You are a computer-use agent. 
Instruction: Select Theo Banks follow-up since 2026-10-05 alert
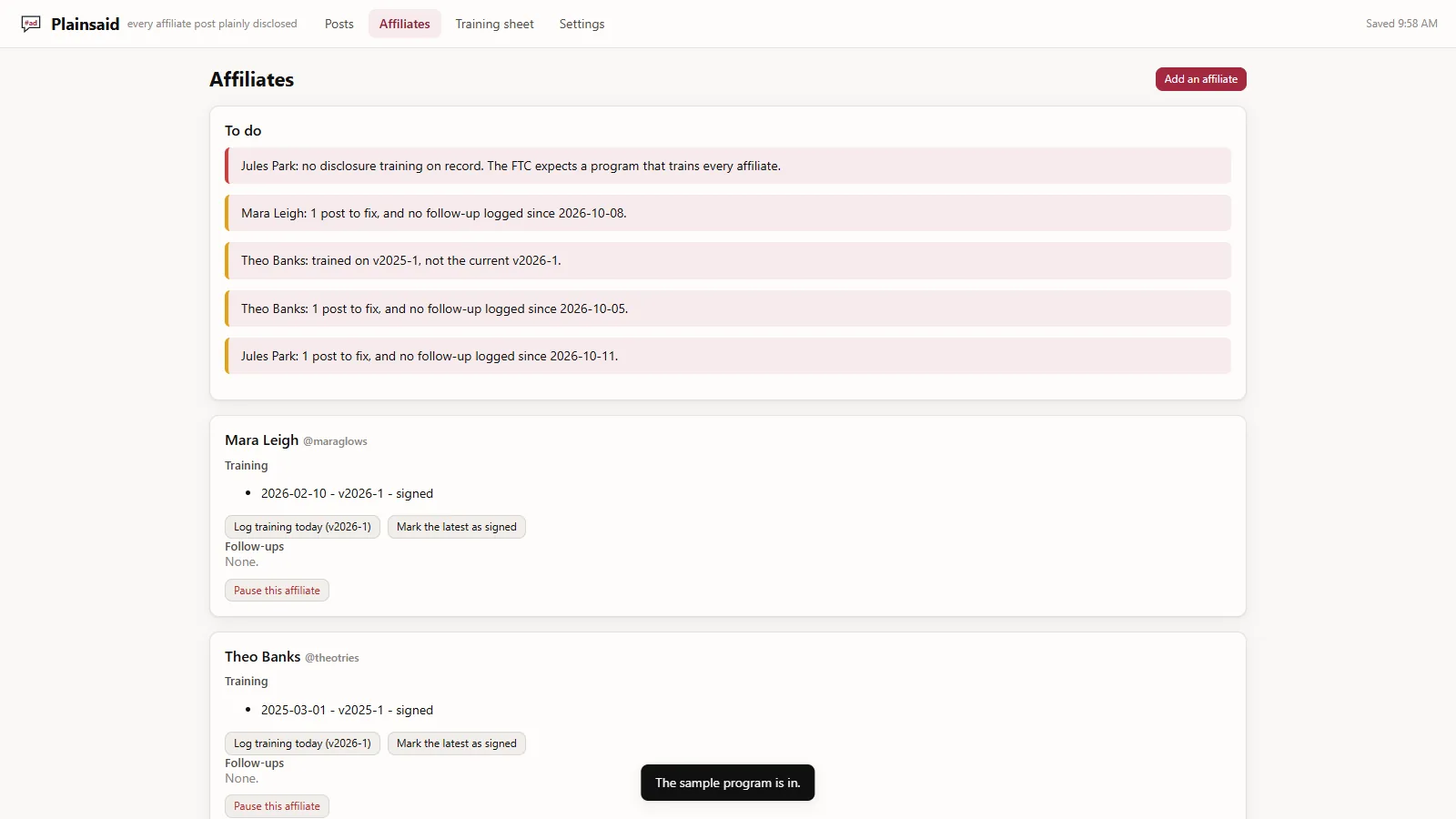click(728, 308)
